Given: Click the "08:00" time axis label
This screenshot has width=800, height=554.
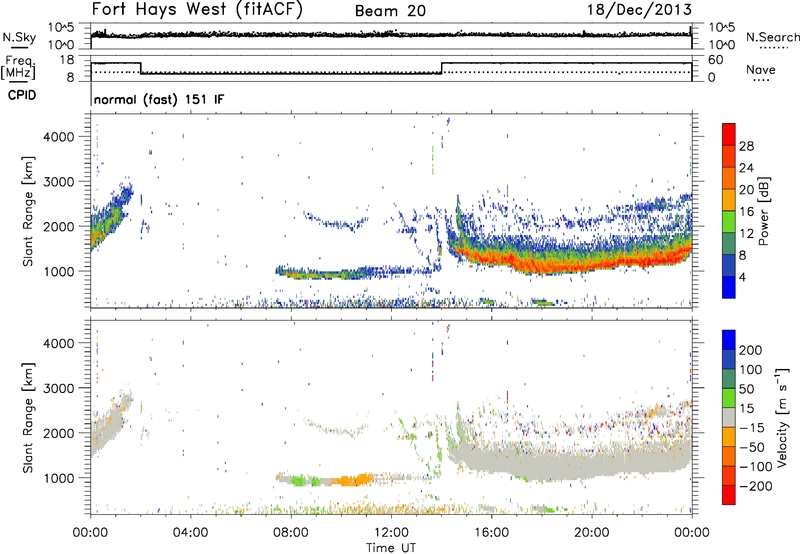Looking at the screenshot, I should pos(291,533).
